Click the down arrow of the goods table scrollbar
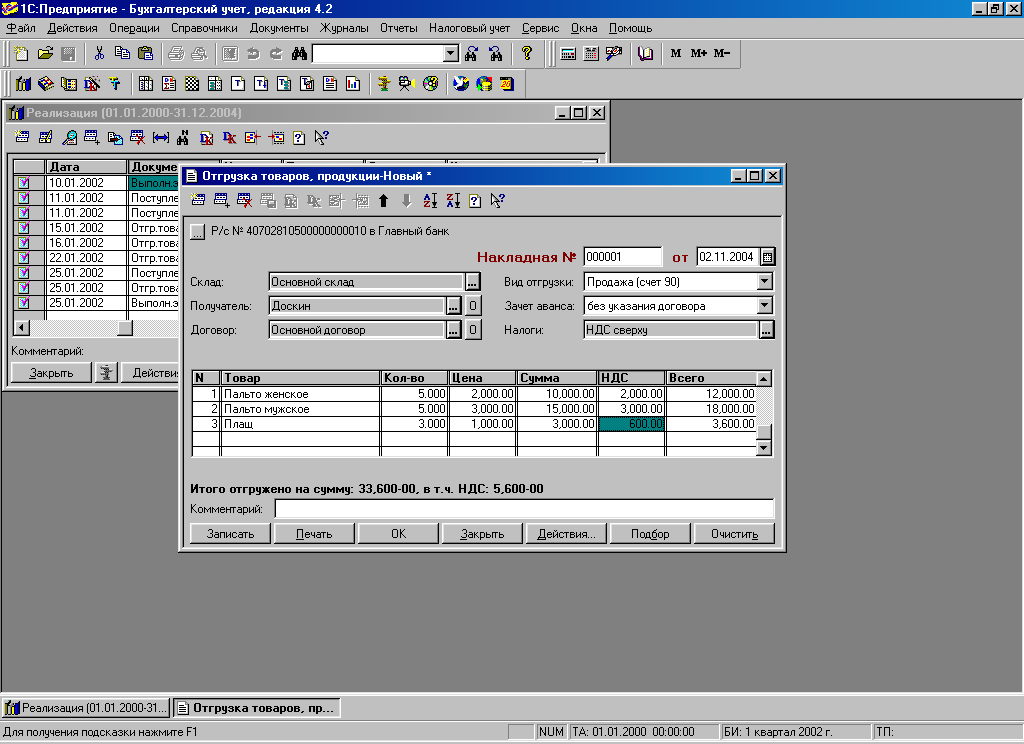Screen dimensions: 1024x744 tap(763, 448)
